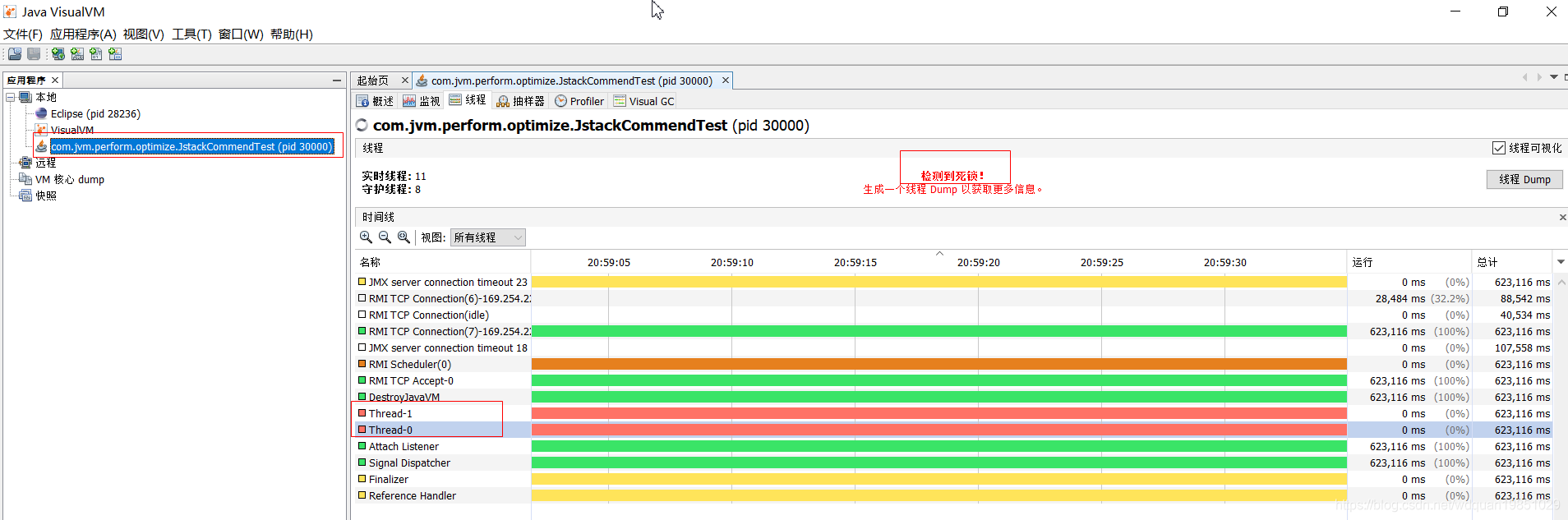Open the 视图 所有线程 combo box
Viewport: 1568px width, 520px height.
(x=488, y=237)
